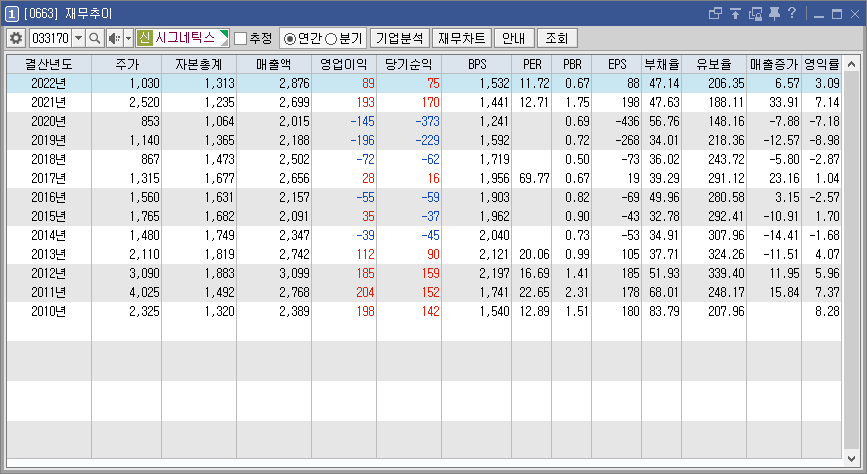The image size is (867, 474).
Task: Click the 매출액 column header
Action: (274, 64)
